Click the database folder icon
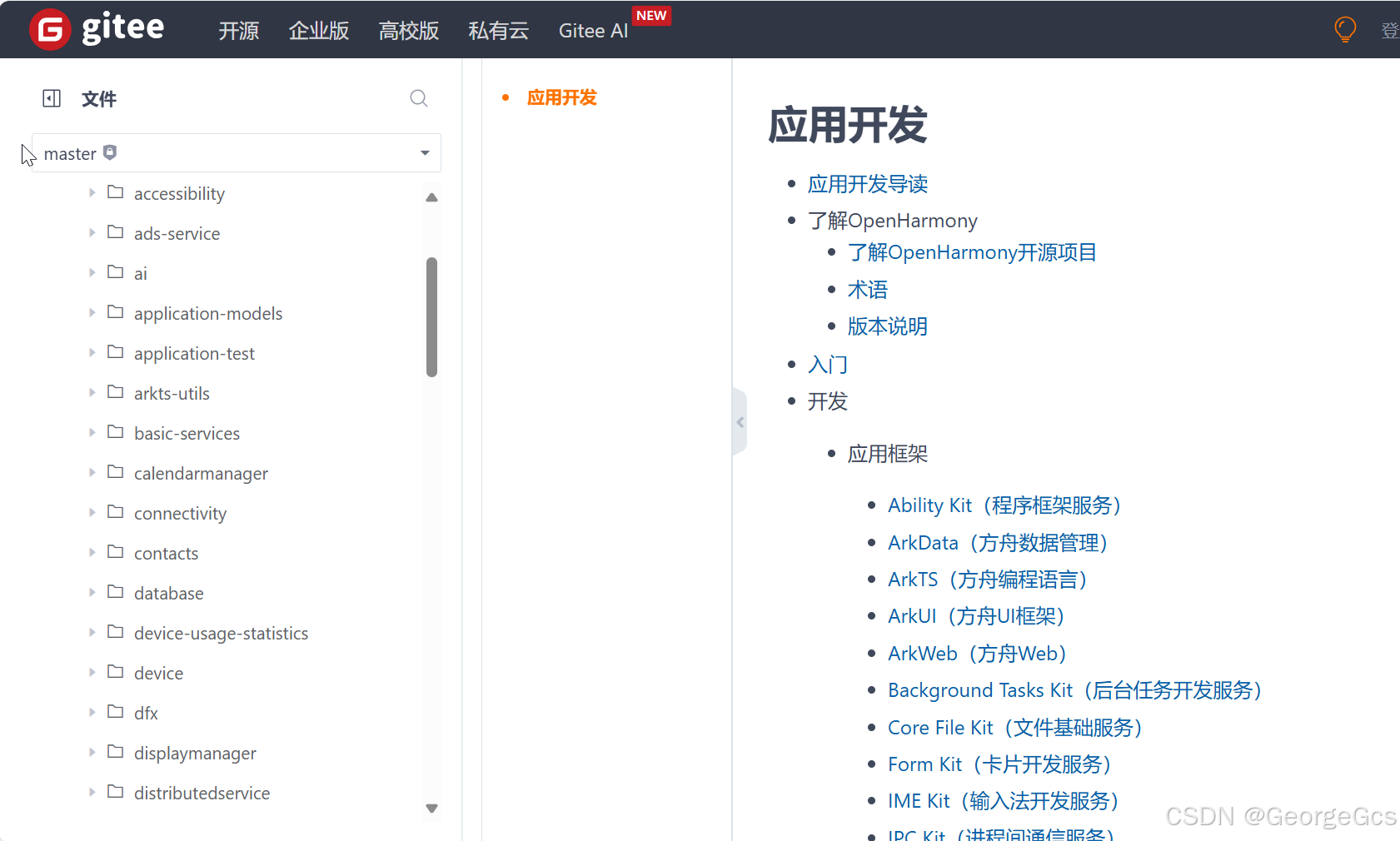 point(116,592)
